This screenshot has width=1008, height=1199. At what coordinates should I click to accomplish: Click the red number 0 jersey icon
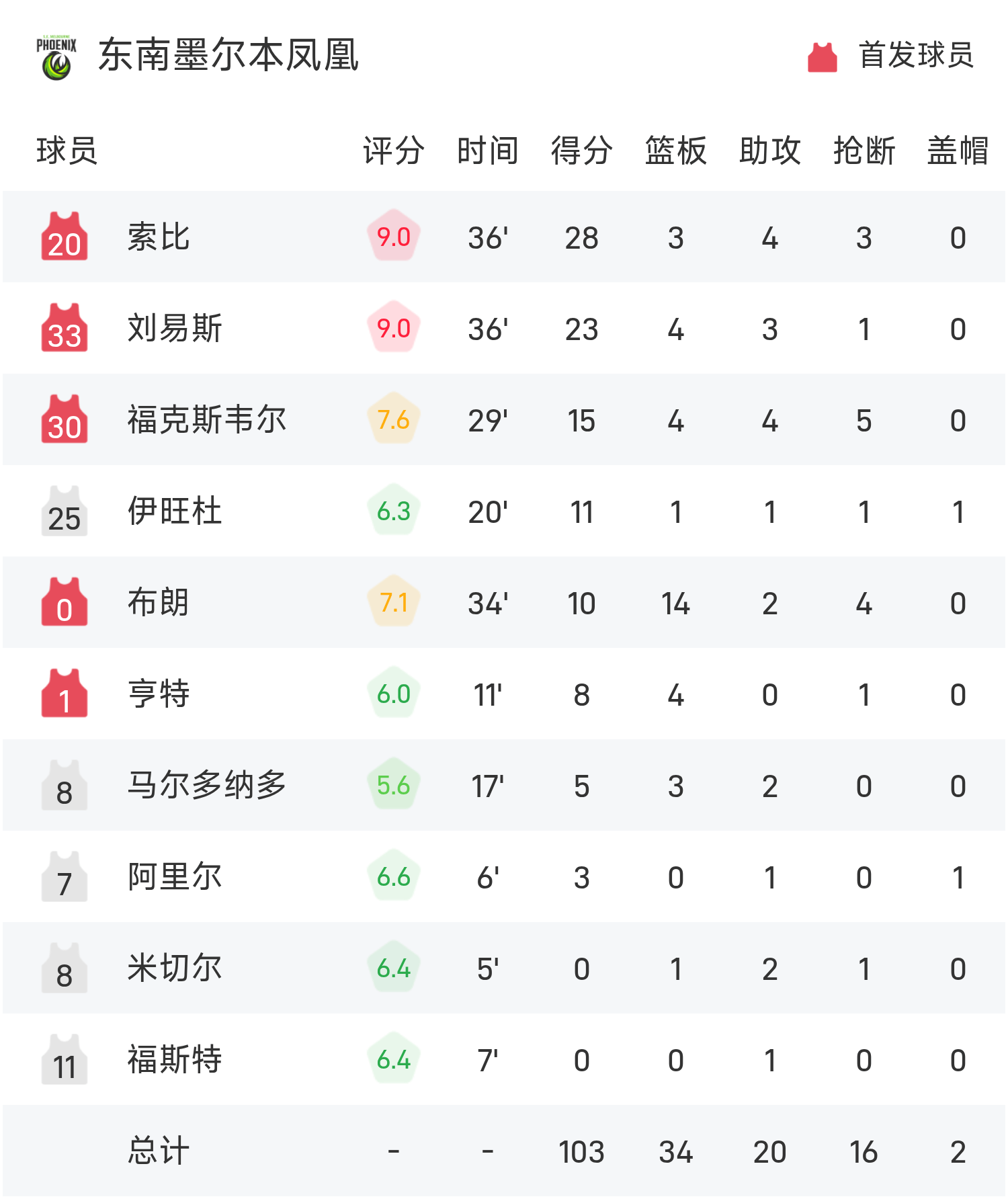tap(65, 602)
